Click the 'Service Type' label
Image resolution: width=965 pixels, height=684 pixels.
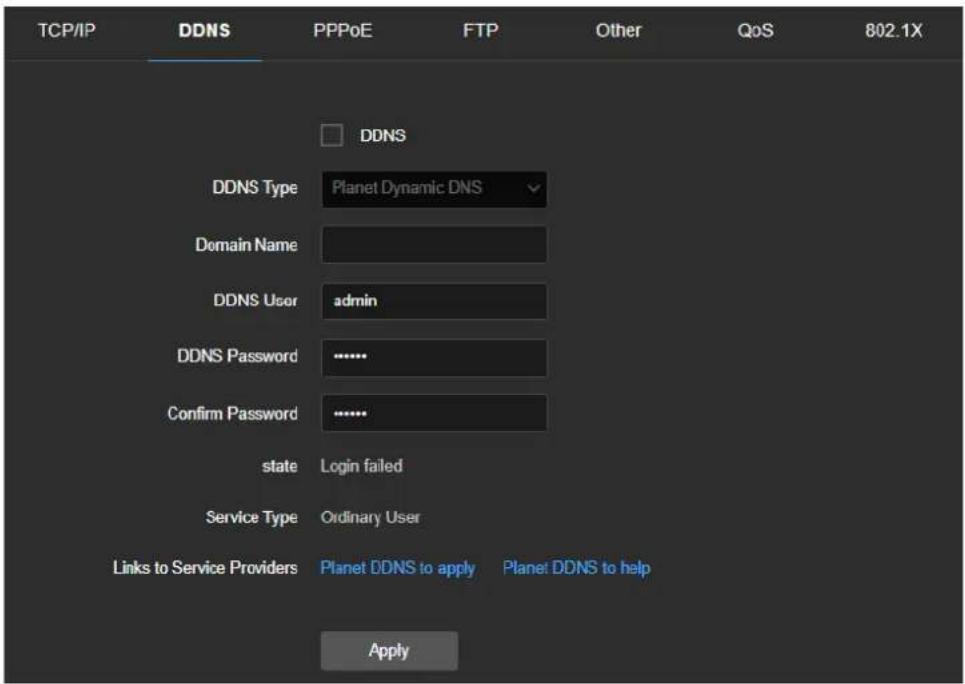[x=251, y=517]
